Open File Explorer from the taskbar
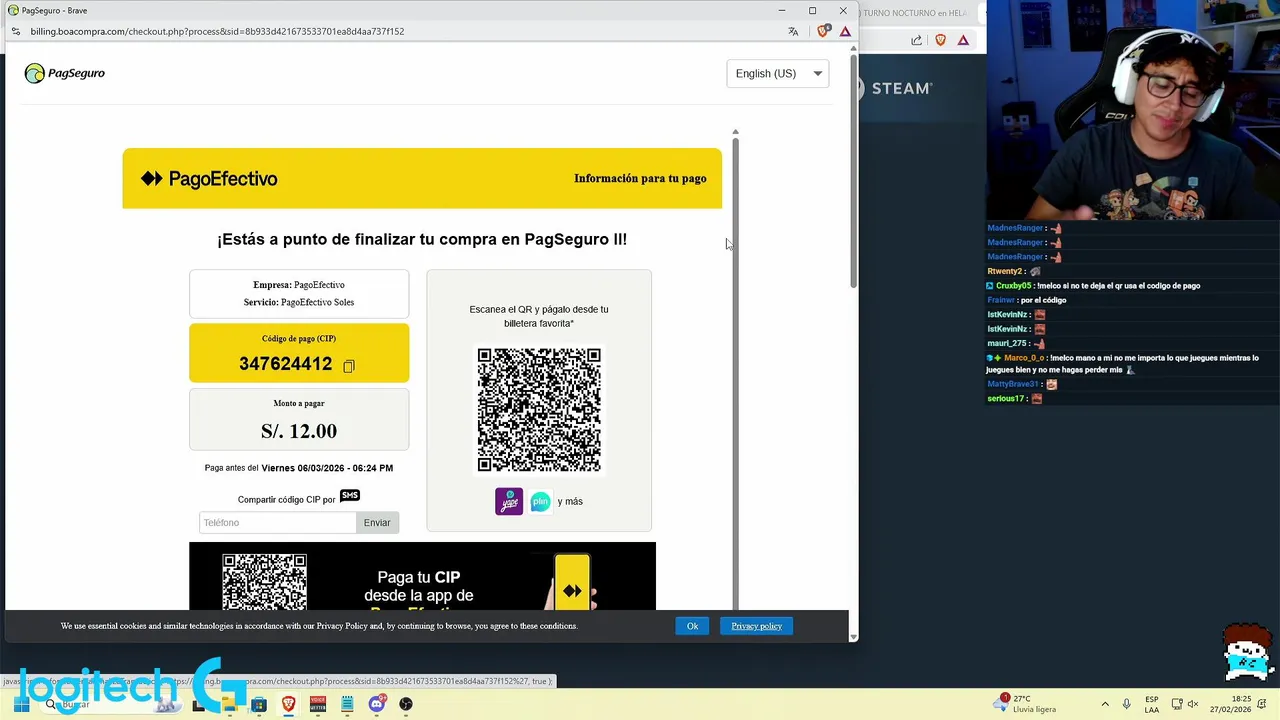Image resolution: width=1280 pixels, height=720 pixels. 229,704
